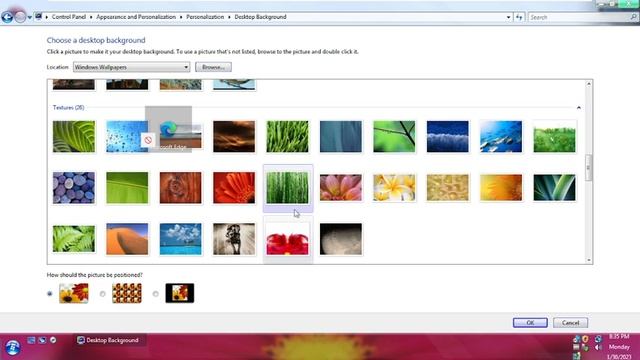Viewport: 640px width, 360px height.
Task: Select the Center position radio button
Action: [x=156, y=293]
